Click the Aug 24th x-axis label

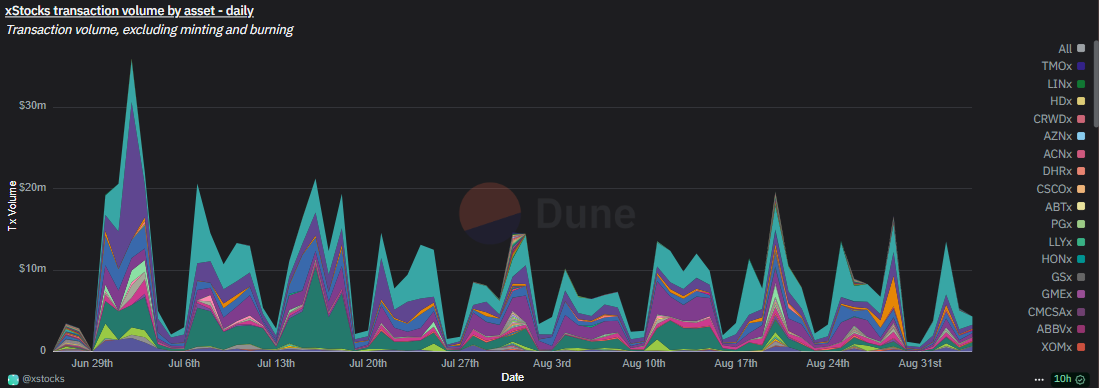coord(828,363)
